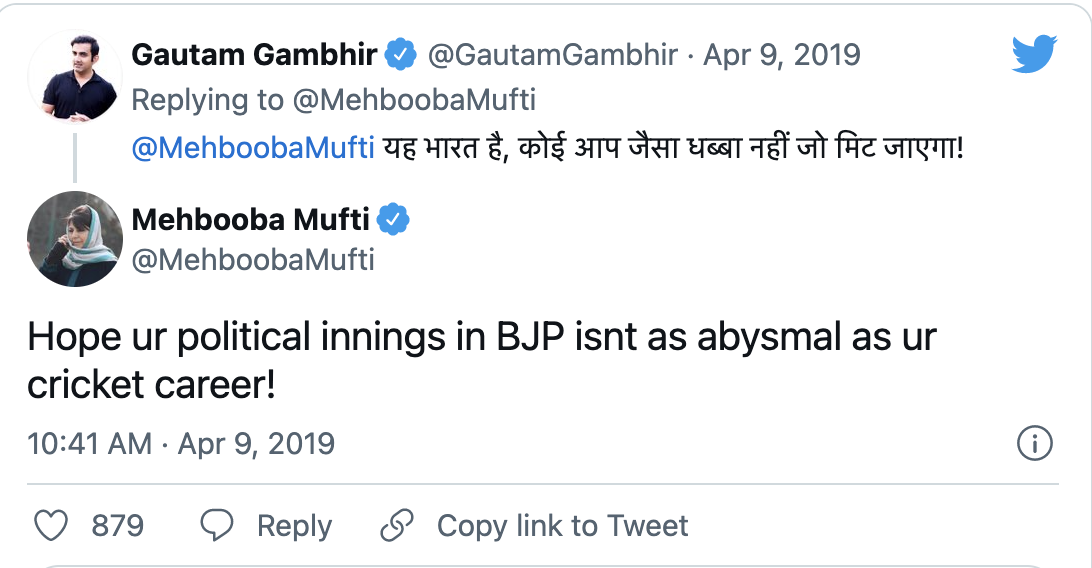1092x568 pixels.
Task: Click the Twitter bird logo
Action: pyautogui.click(x=1034, y=55)
